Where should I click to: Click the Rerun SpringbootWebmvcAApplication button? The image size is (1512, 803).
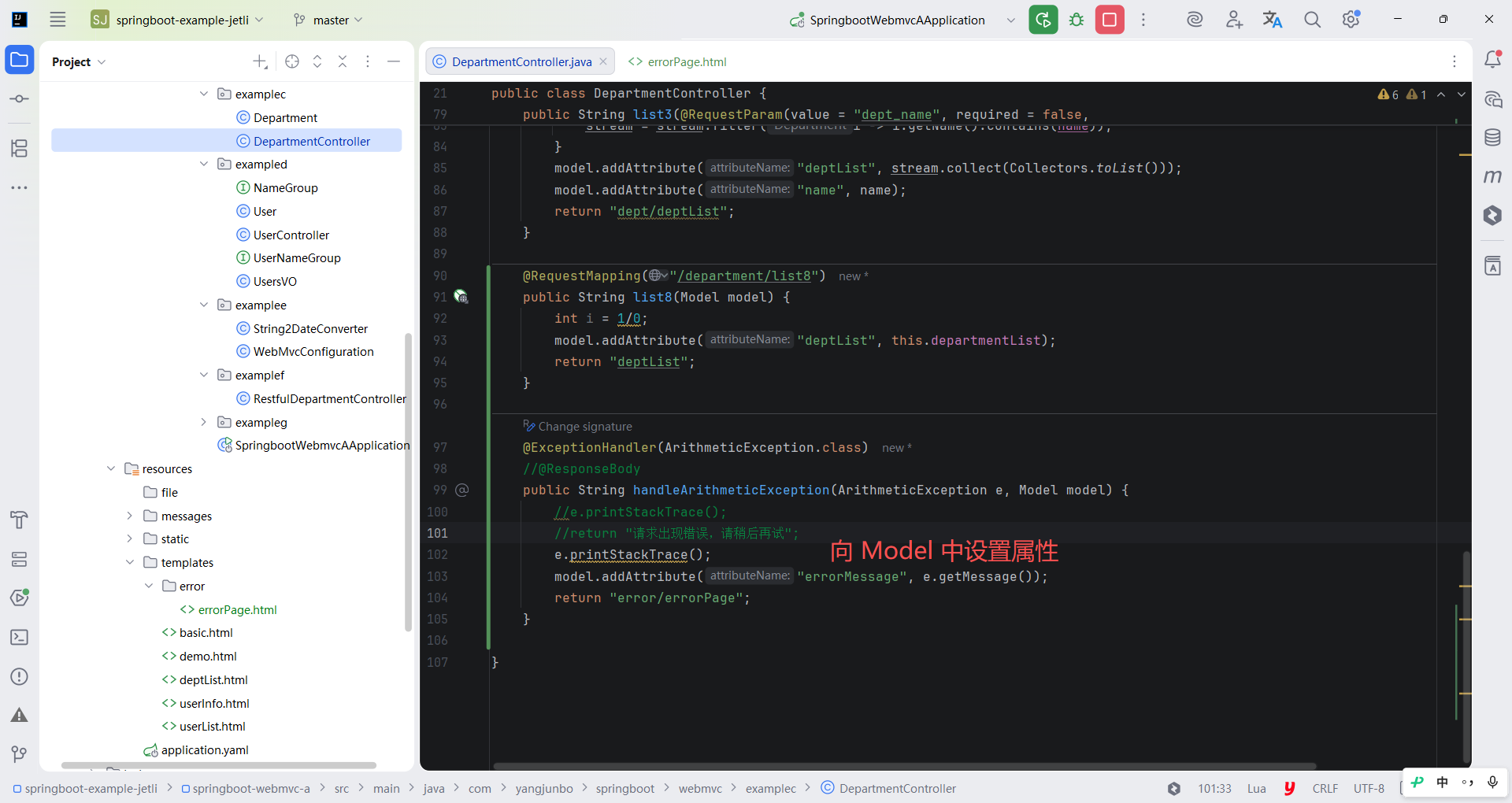(x=1043, y=20)
